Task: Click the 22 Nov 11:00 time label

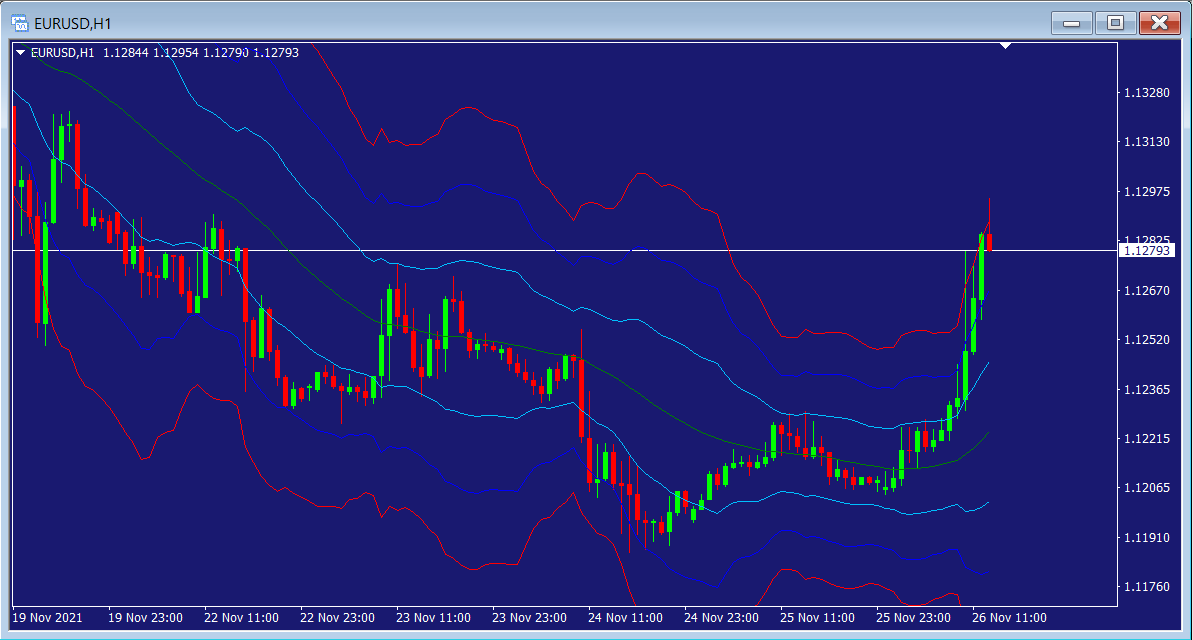Action: coord(241,617)
